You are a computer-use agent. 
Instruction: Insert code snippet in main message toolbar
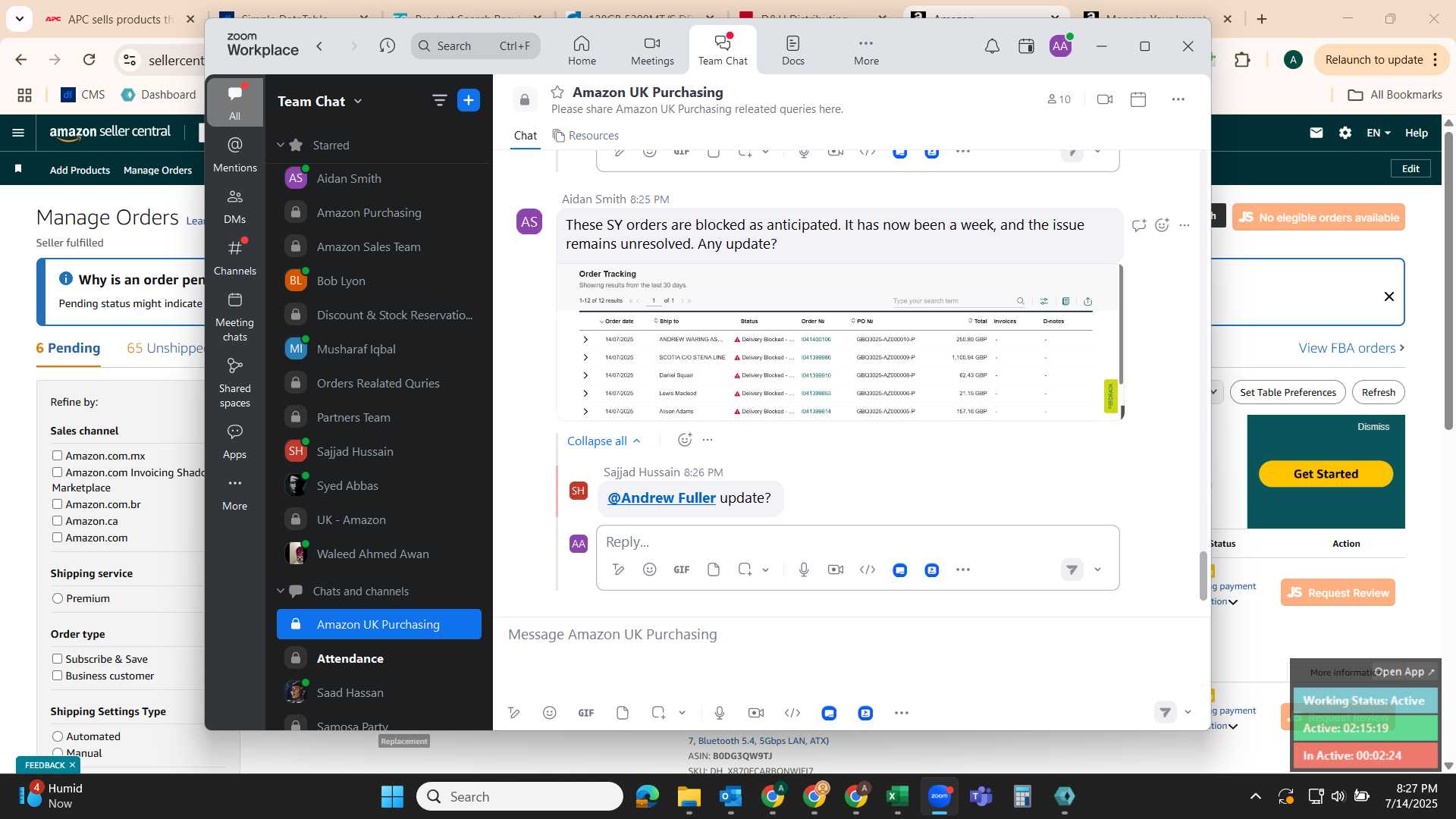point(792,713)
